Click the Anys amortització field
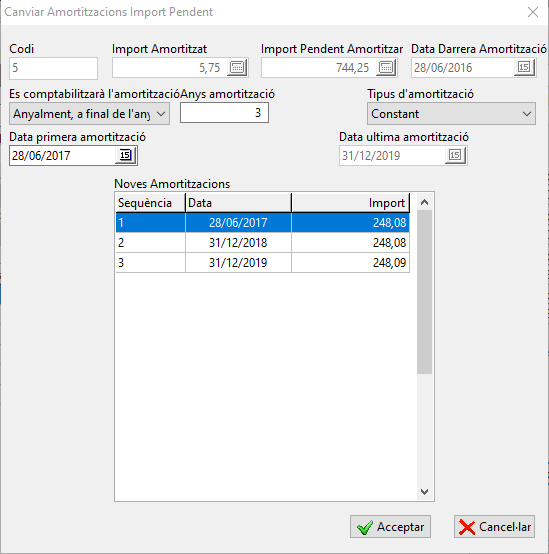549x554 pixels. point(224,113)
